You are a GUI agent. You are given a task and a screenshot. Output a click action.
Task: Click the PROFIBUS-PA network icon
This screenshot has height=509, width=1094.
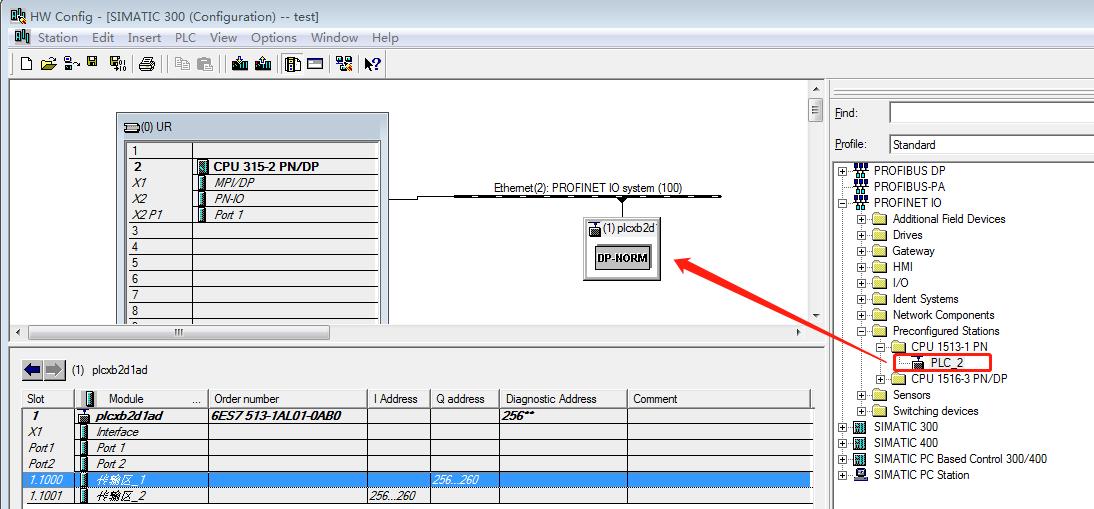point(861,187)
